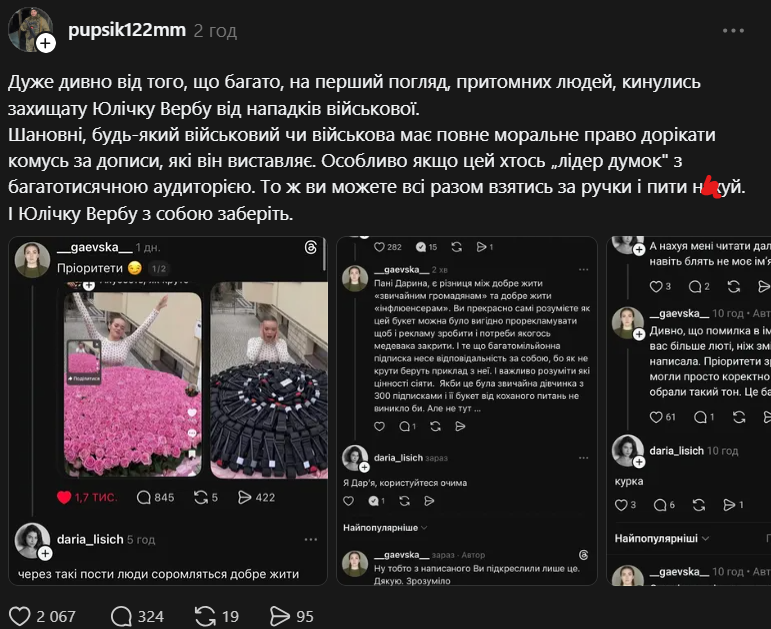Click the repost icon showing 19
This screenshot has height=629, width=771.
point(205,615)
